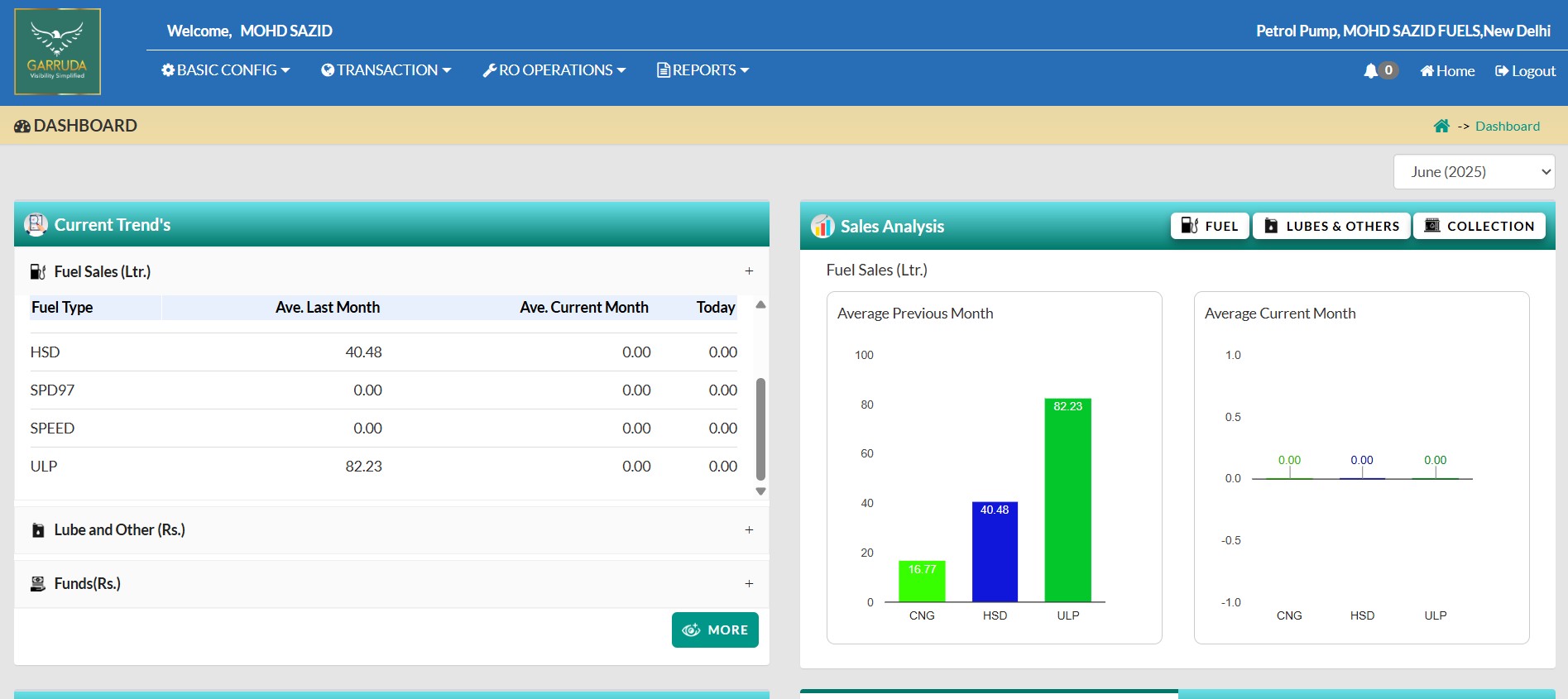Switch to COLLECTION analysis
This screenshot has height=699, width=1568.
point(1479,226)
